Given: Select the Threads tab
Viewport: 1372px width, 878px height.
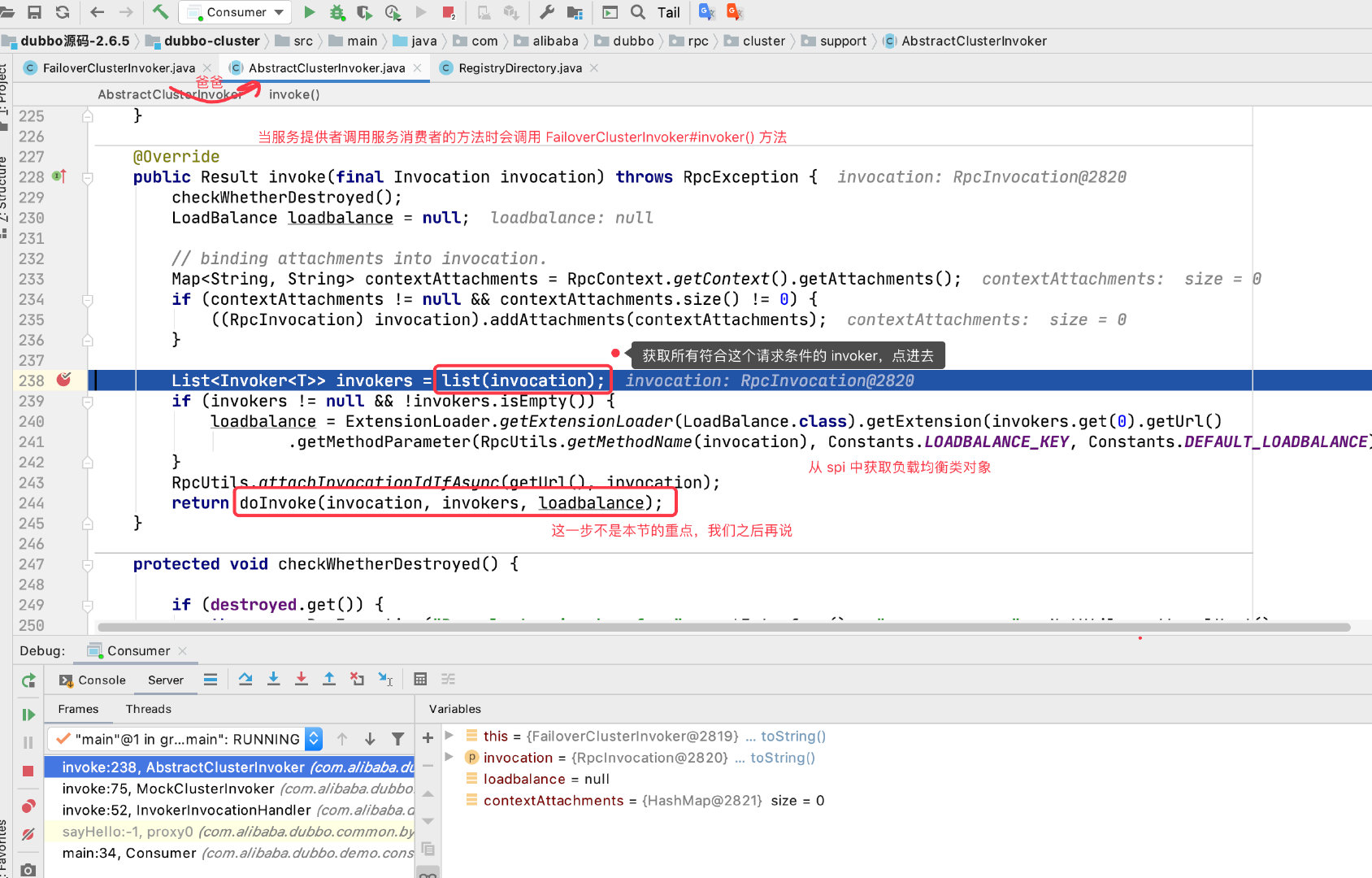Looking at the screenshot, I should click(149, 709).
